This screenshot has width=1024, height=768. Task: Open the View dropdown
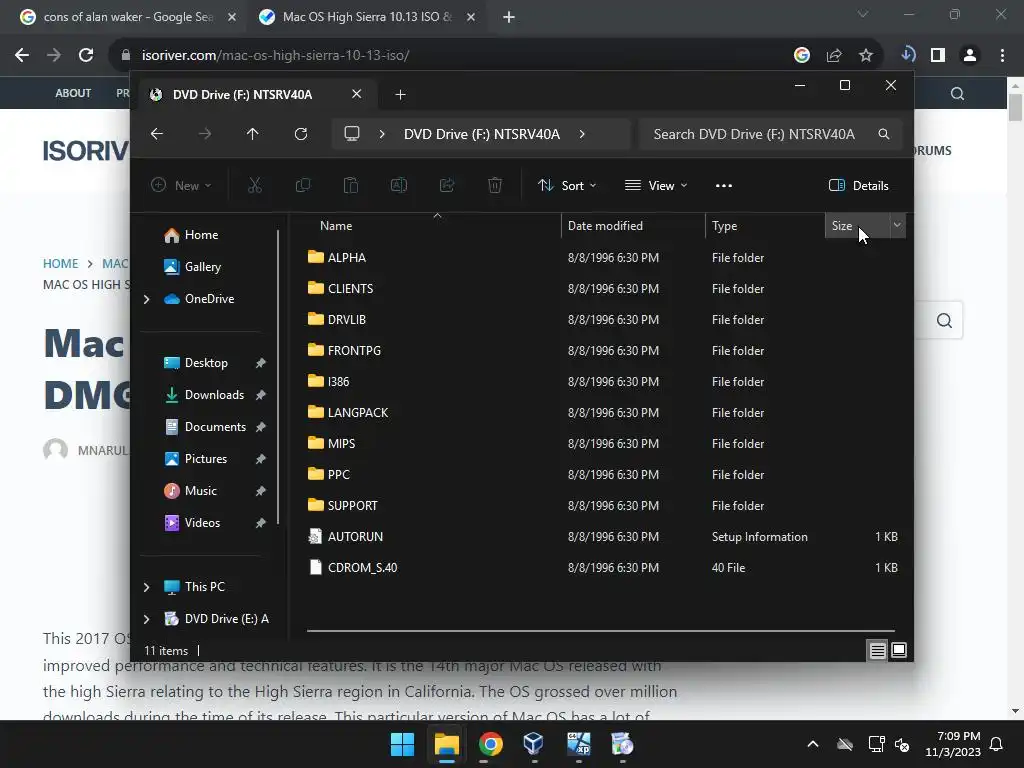[x=656, y=185]
